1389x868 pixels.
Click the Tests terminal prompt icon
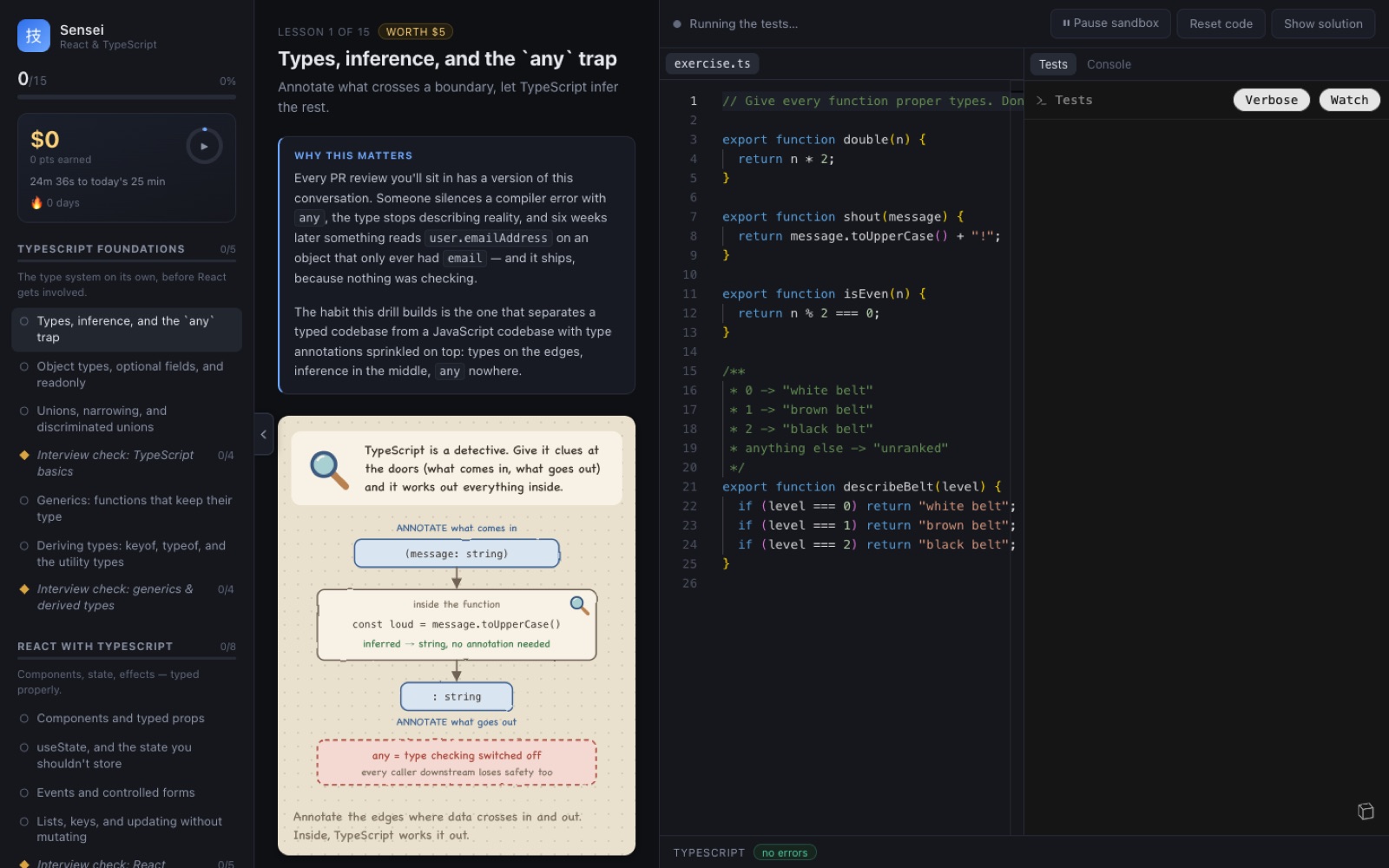tap(1041, 101)
